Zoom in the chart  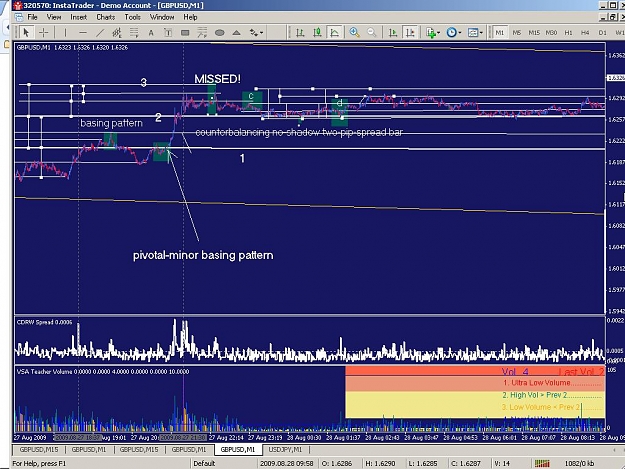pos(354,33)
